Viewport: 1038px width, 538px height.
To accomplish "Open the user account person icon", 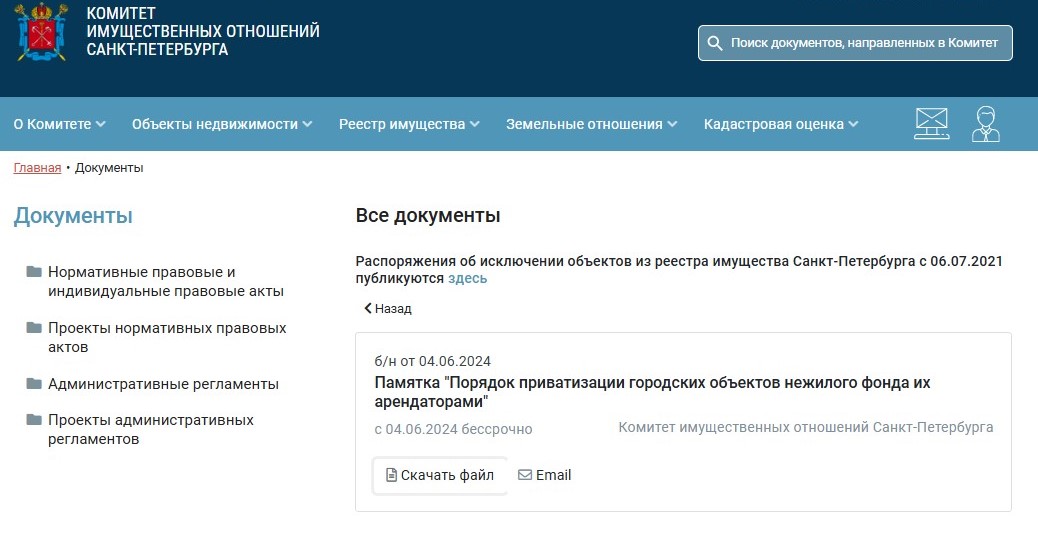I will [x=986, y=124].
